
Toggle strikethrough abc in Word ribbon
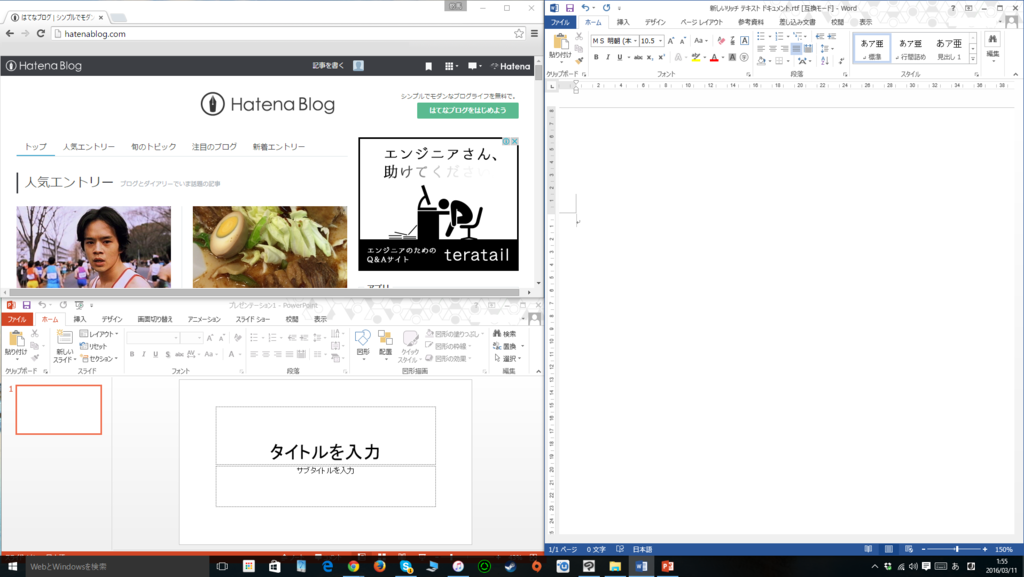coord(638,57)
